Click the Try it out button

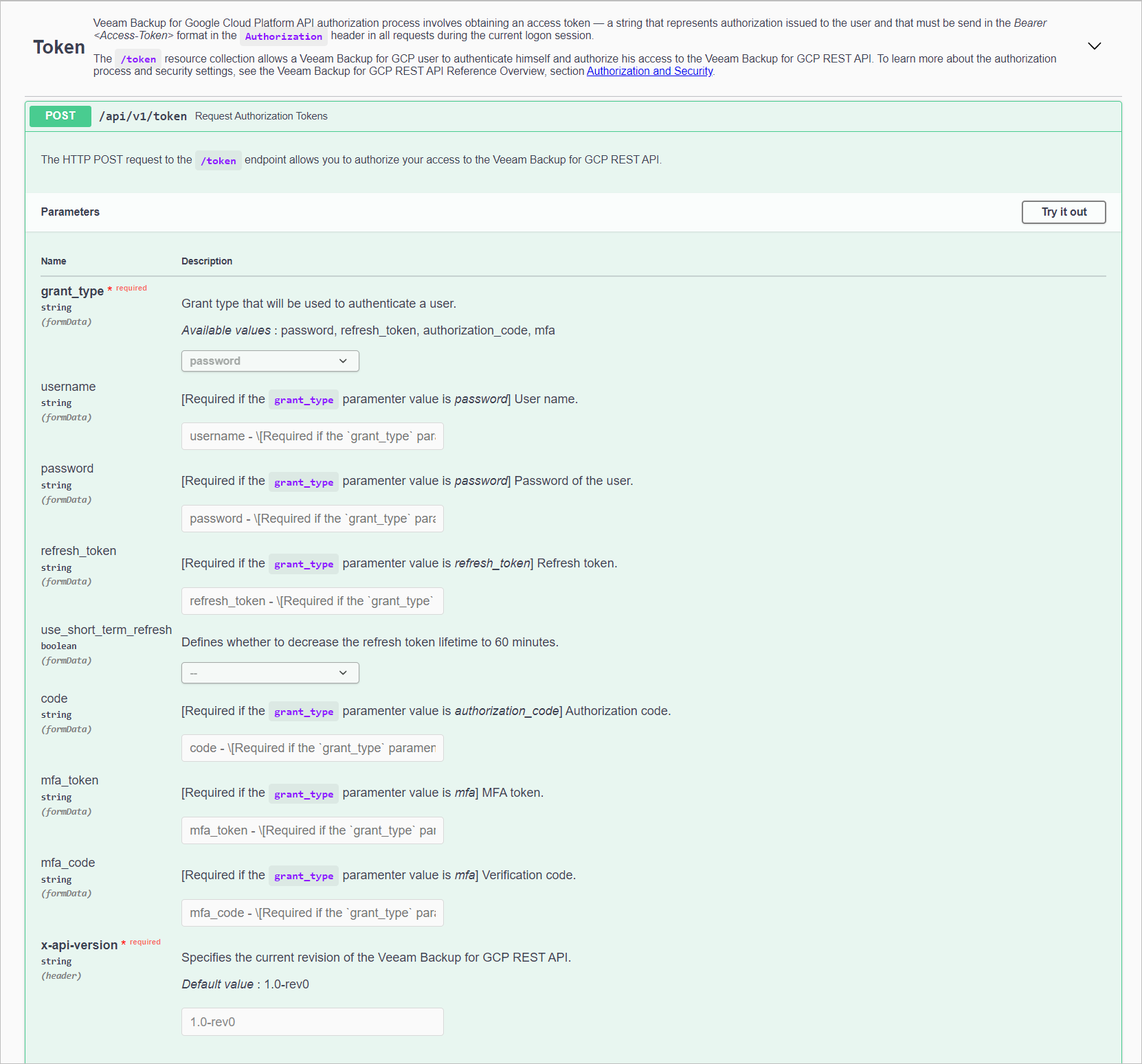coord(1063,212)
